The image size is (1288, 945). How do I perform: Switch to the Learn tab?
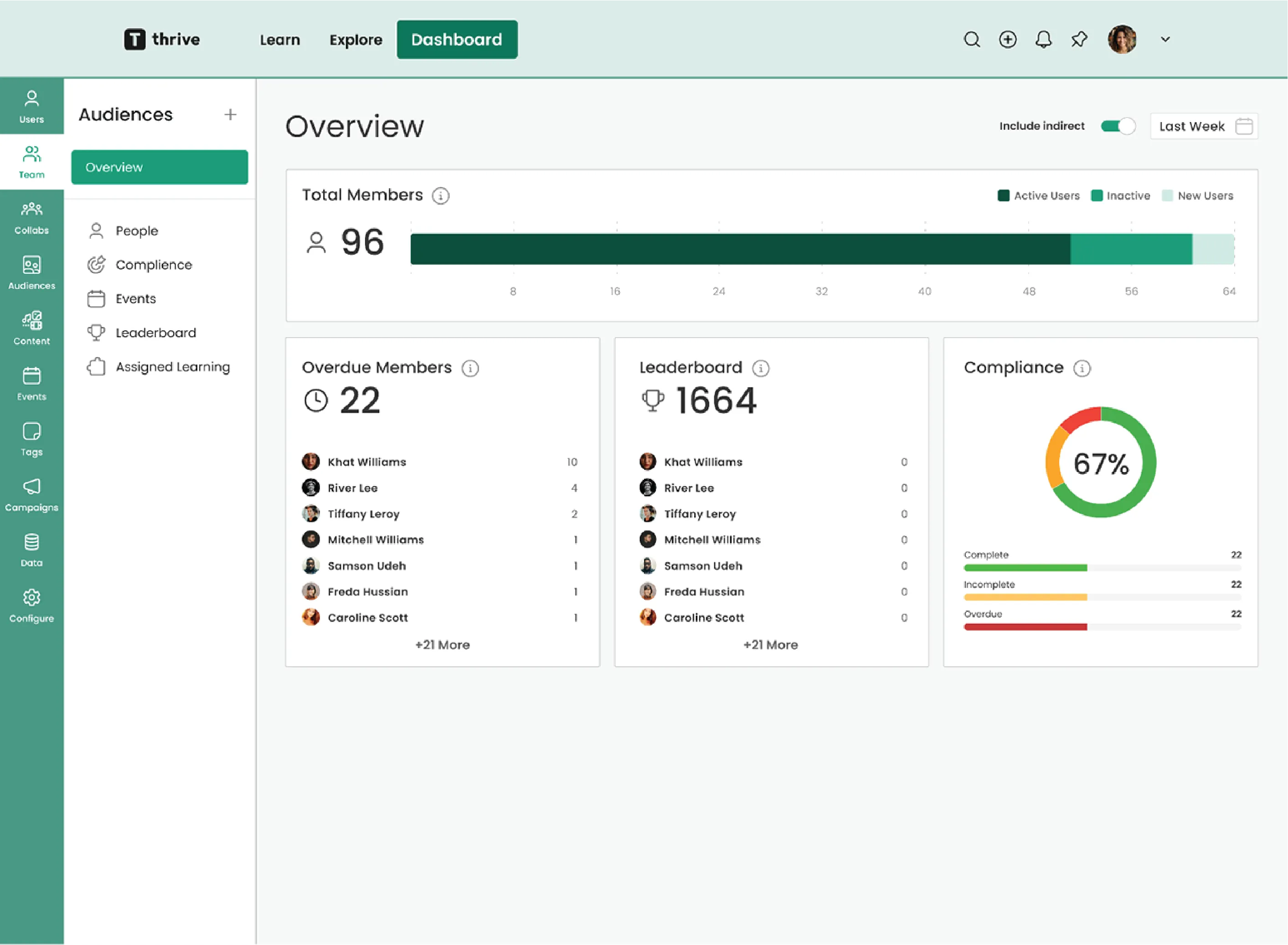pos(280,40)
